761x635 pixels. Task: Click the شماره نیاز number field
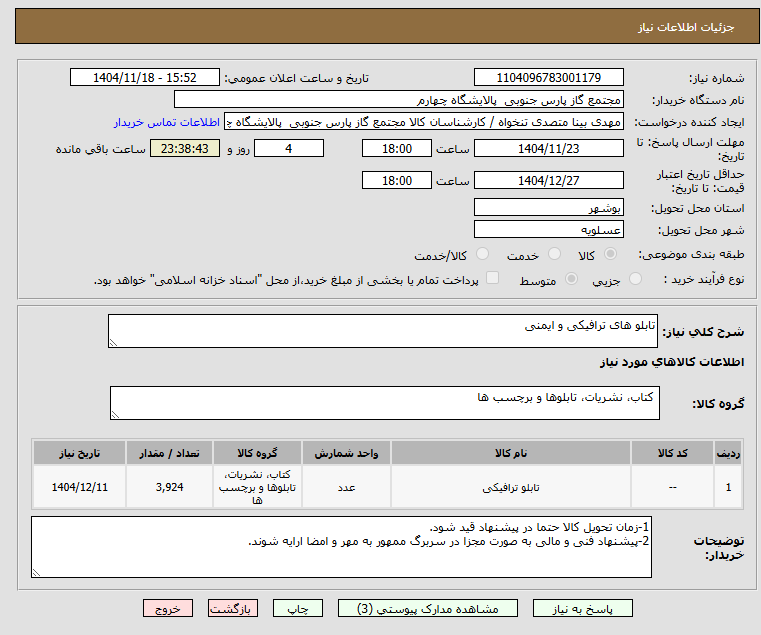pos(549,77)
